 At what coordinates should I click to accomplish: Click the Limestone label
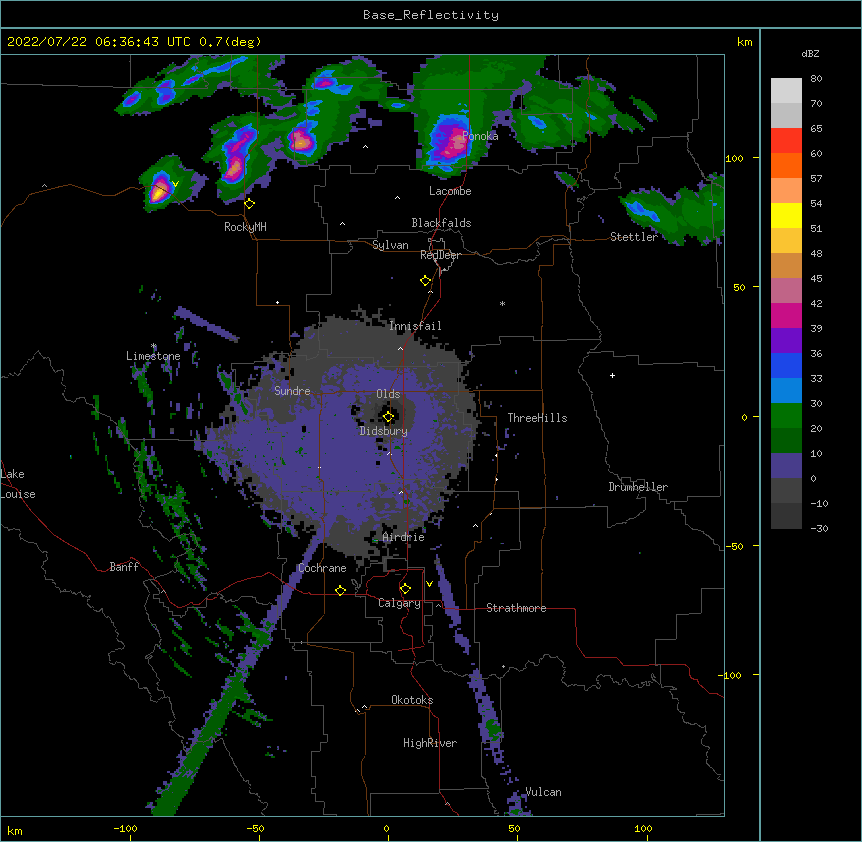pos(153,356)
